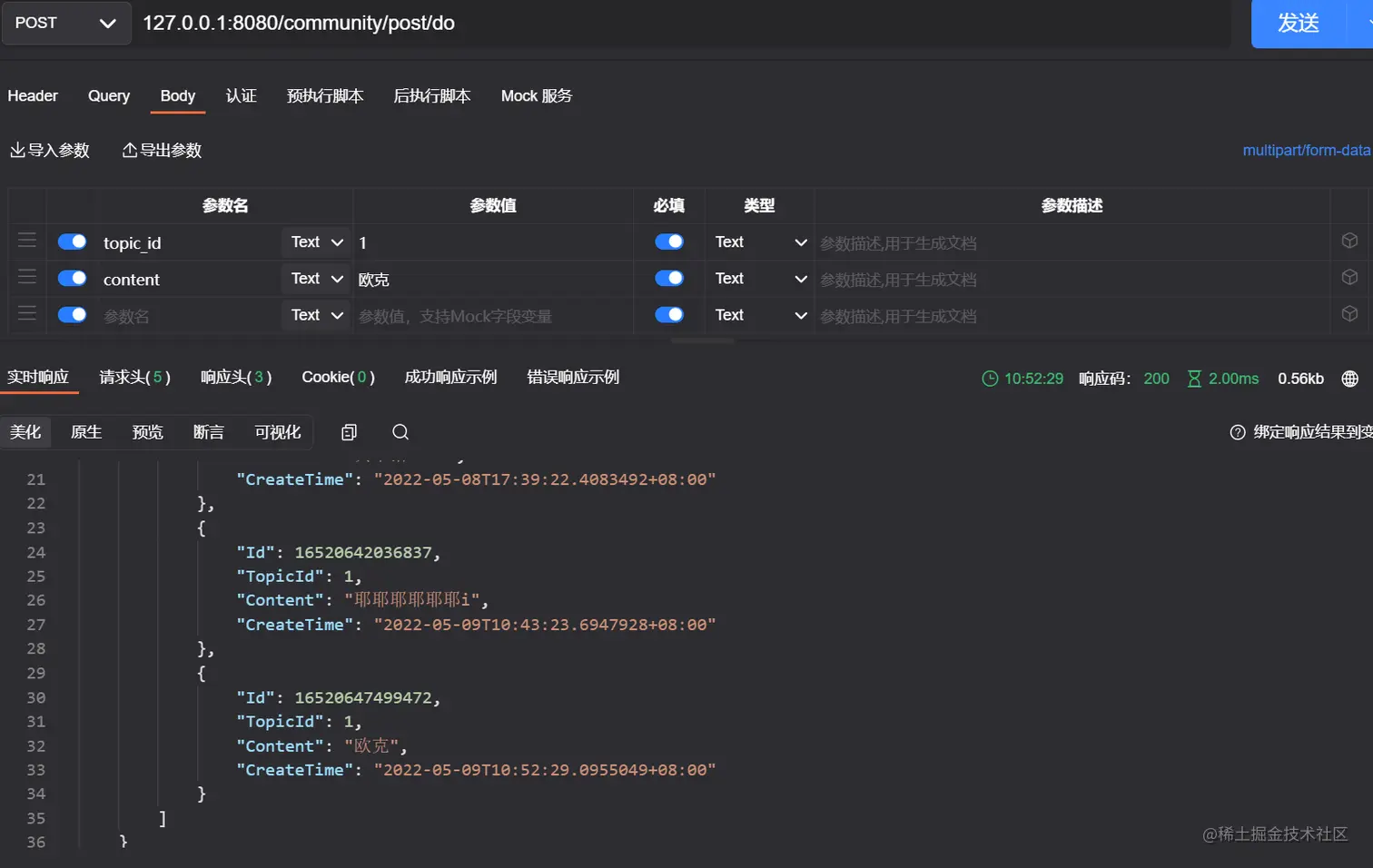Click the 导入参数 import parameters button
Screen dimensions: 1373x868
click(50, 151)
